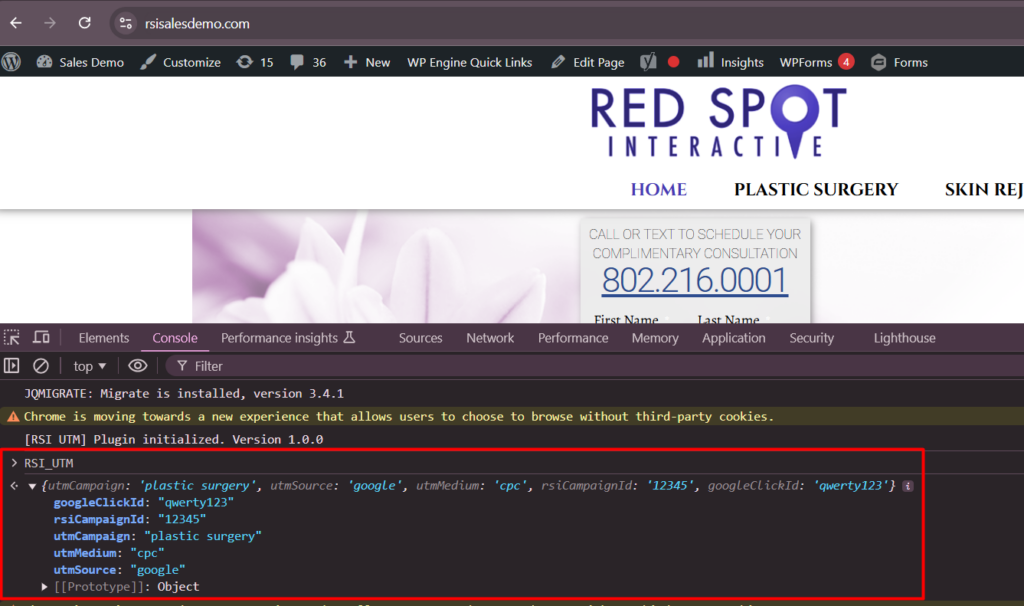This screenshot has height=606, width=1024.
Task: Open the Lighthouse tab
Action: pyautogui.click(x=904, y=338)
